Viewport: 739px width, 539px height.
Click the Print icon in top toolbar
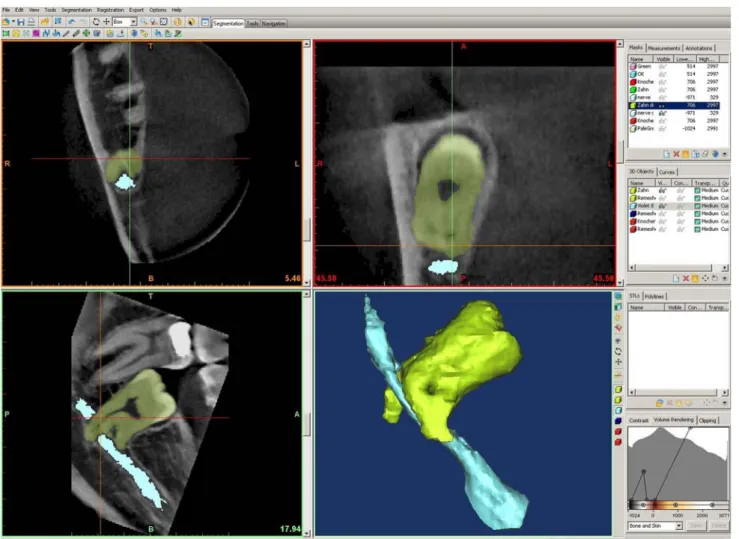tap(31, 22)
